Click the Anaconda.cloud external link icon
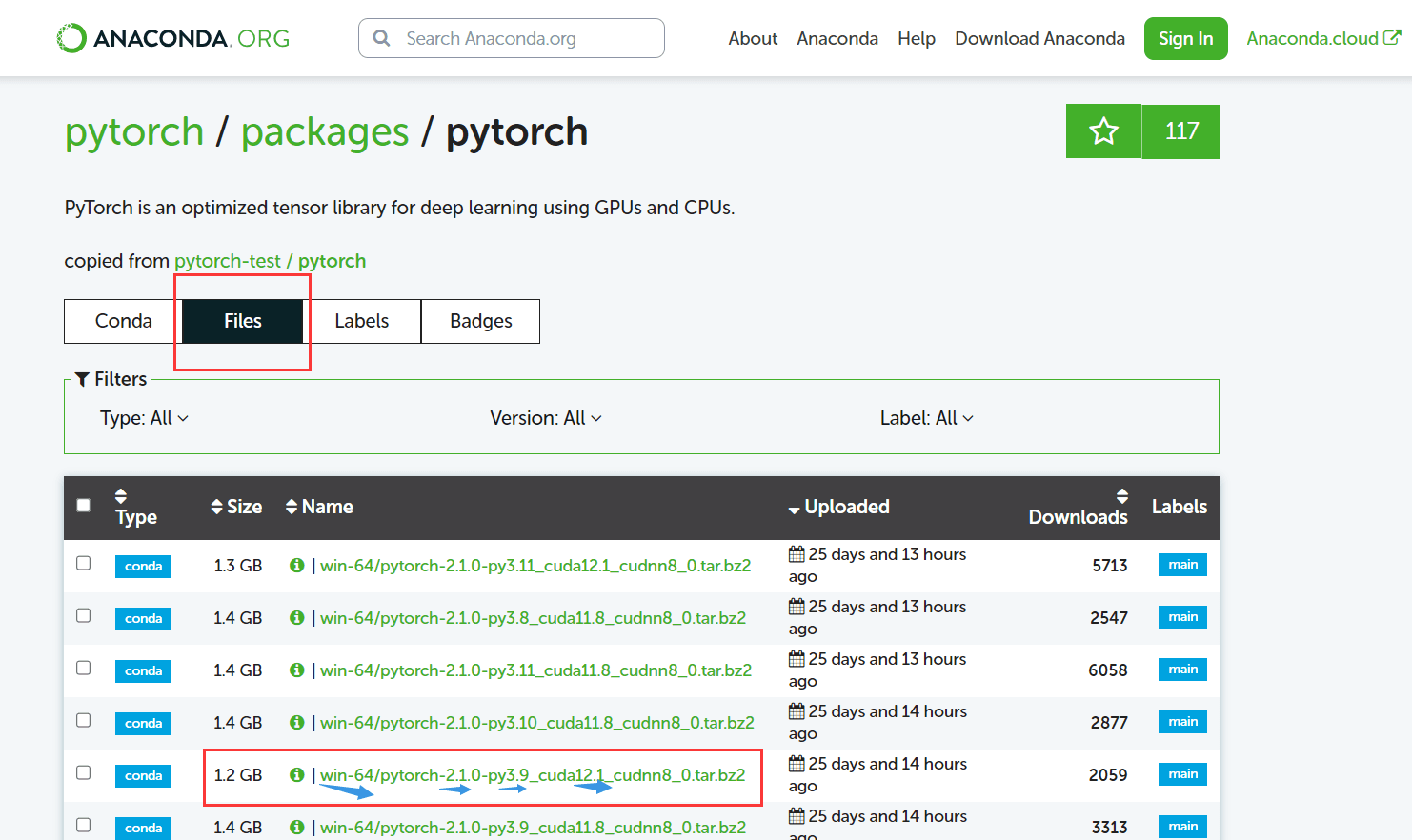The width and height of the screenshot is (1412, 840). click(1392, 38)
